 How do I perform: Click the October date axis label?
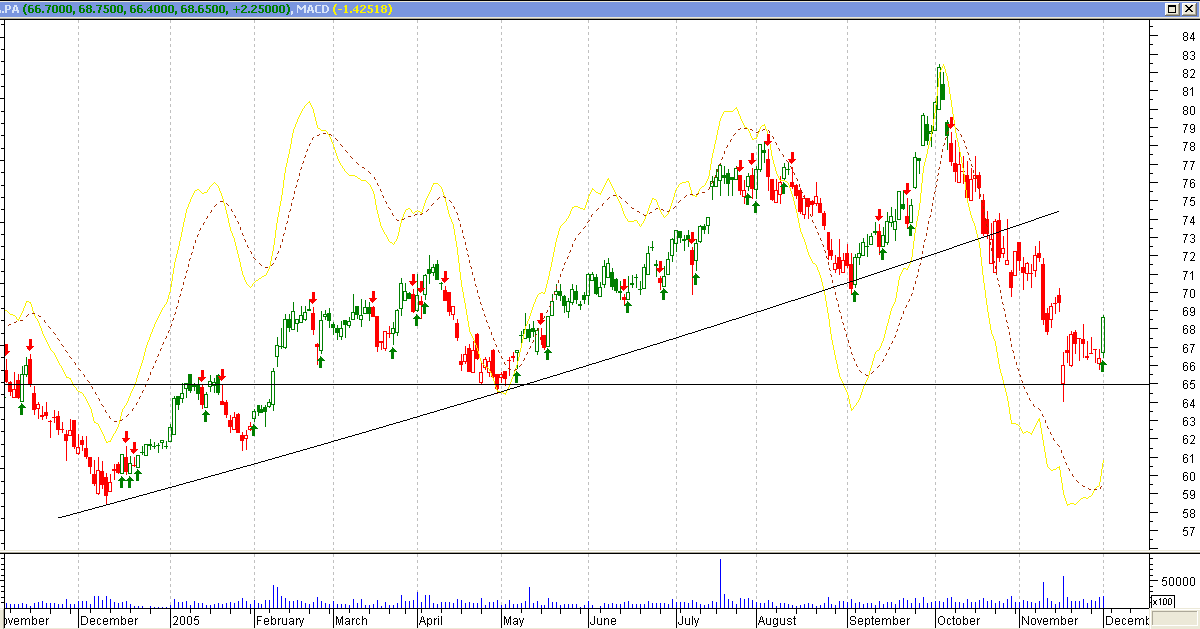click(x=959, y=620)
